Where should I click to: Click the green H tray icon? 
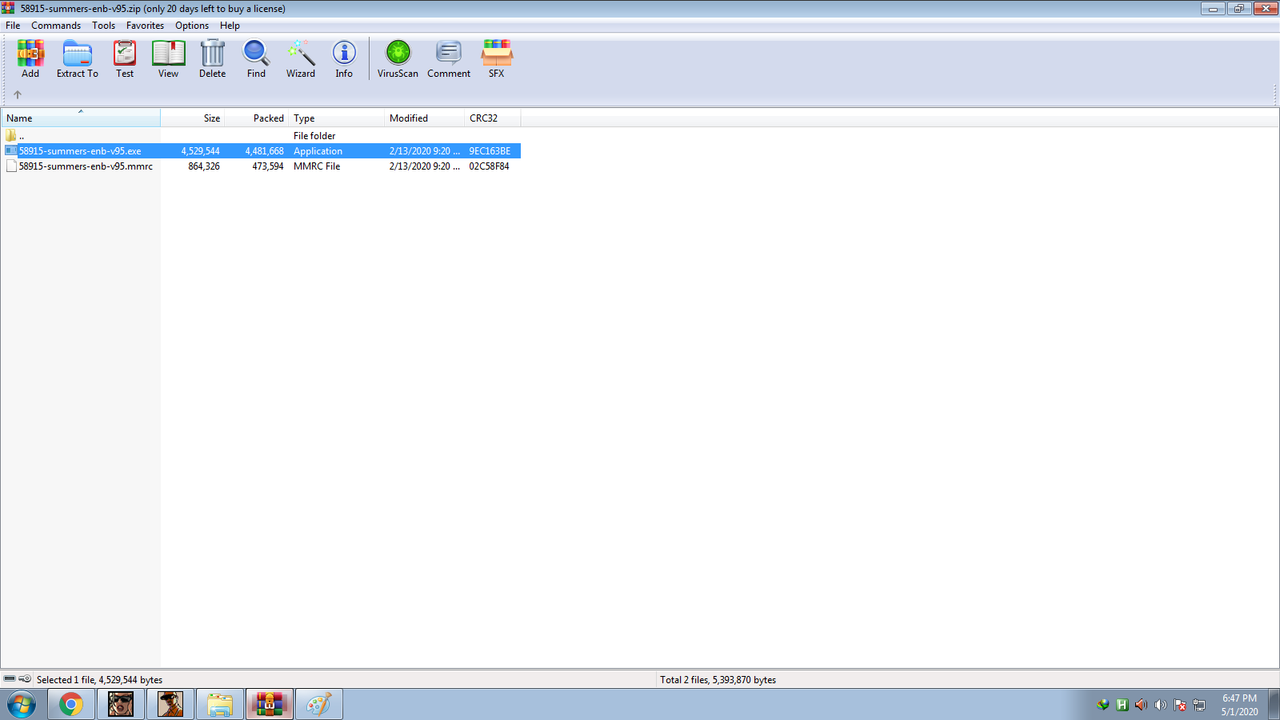coord(1122,704)
